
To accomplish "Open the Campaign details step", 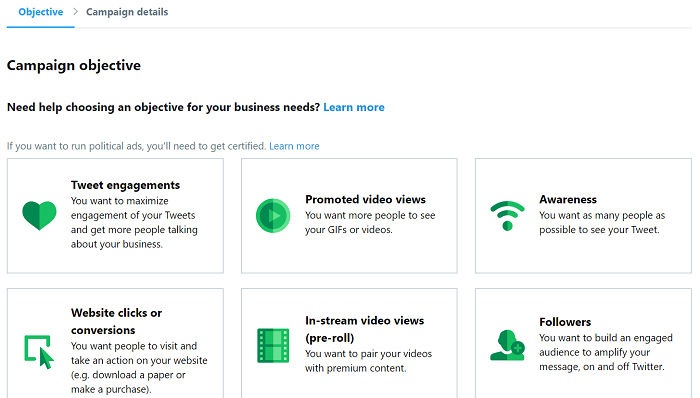I will pos(127,12).
